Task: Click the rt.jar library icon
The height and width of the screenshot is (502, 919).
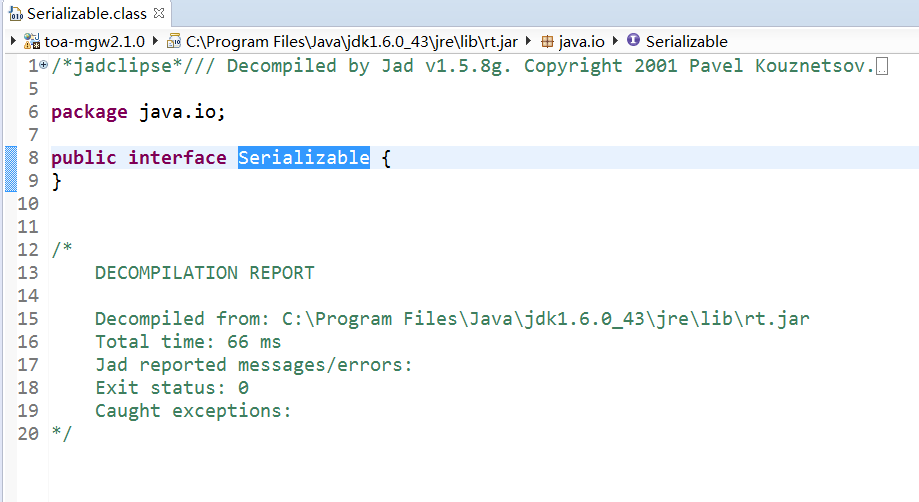Action: [x=174, y=41]
